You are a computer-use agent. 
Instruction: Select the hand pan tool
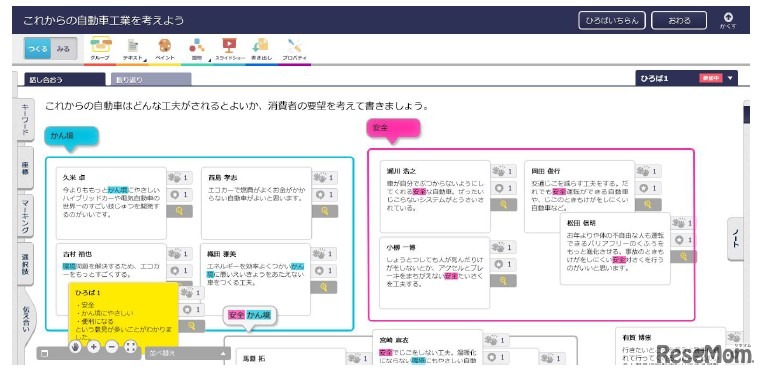coord(75,347)
